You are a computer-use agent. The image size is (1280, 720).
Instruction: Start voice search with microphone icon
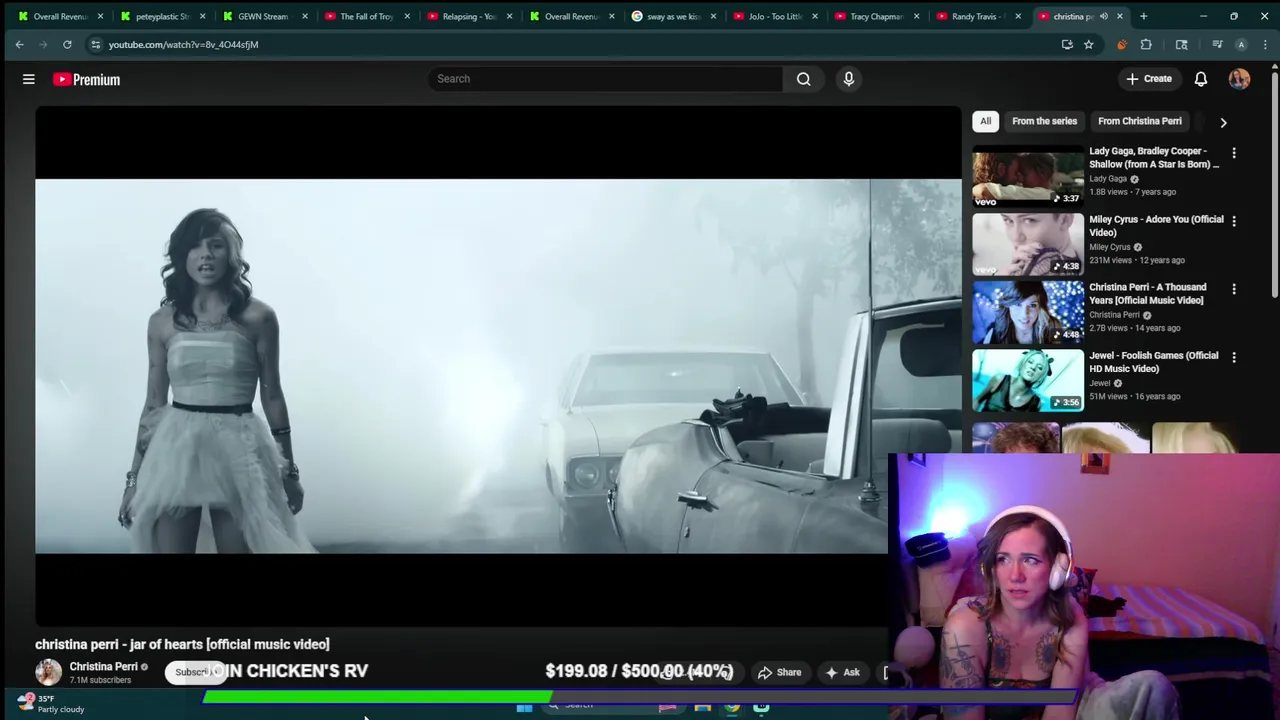click(x=849, y=79)
